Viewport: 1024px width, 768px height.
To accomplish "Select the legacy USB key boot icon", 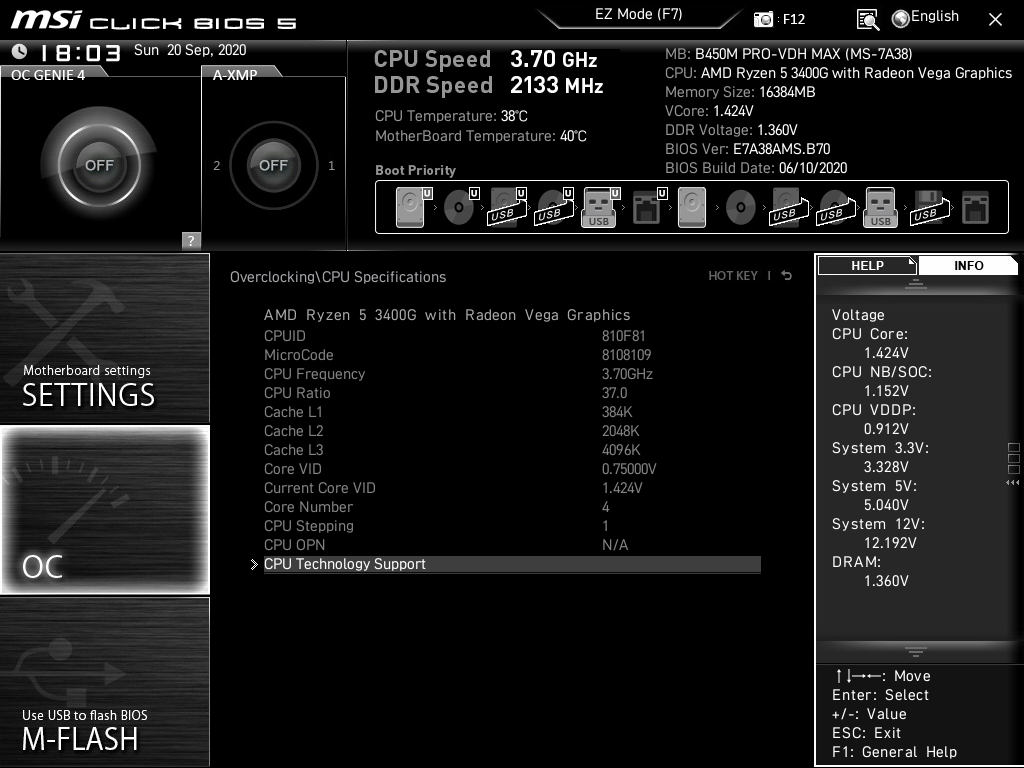I will pyautogui.click(x=881, y=207).
